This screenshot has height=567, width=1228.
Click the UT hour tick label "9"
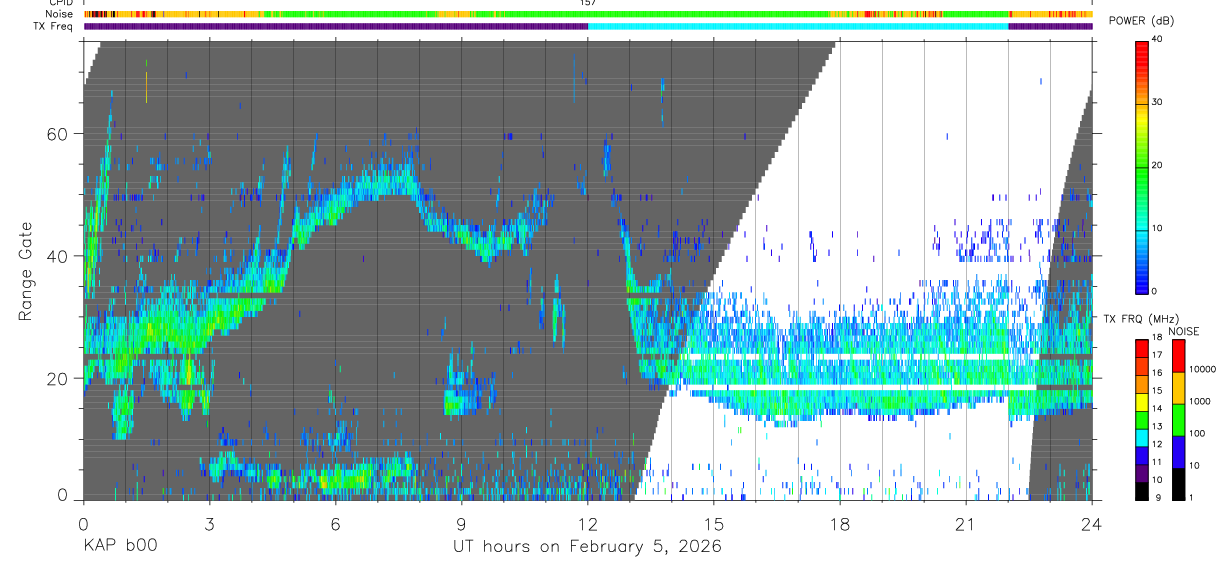(x=461, y=524)
